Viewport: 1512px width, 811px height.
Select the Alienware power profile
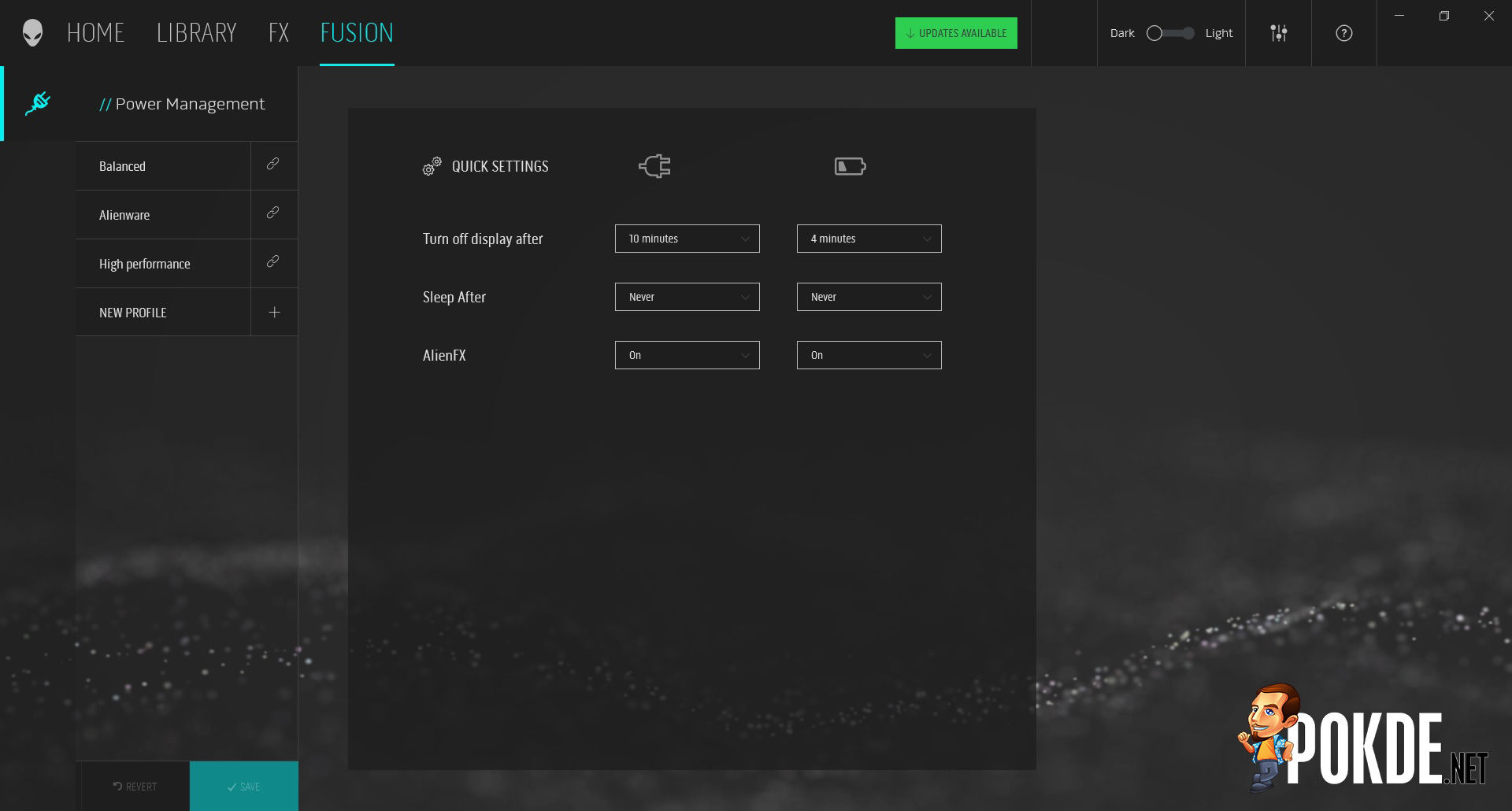(163, 215)
